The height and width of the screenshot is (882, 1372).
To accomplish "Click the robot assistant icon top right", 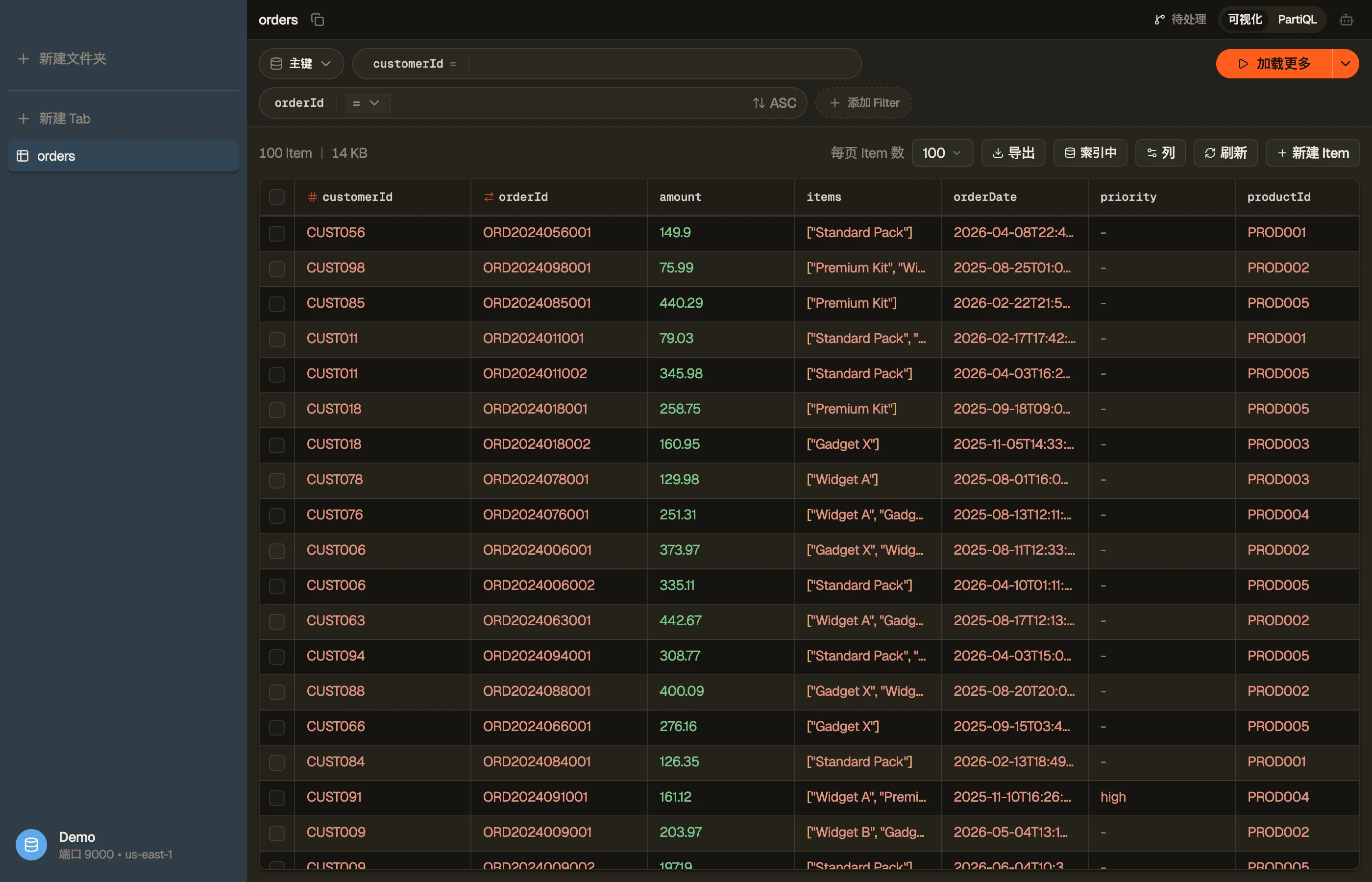I will click(1346, 20).
